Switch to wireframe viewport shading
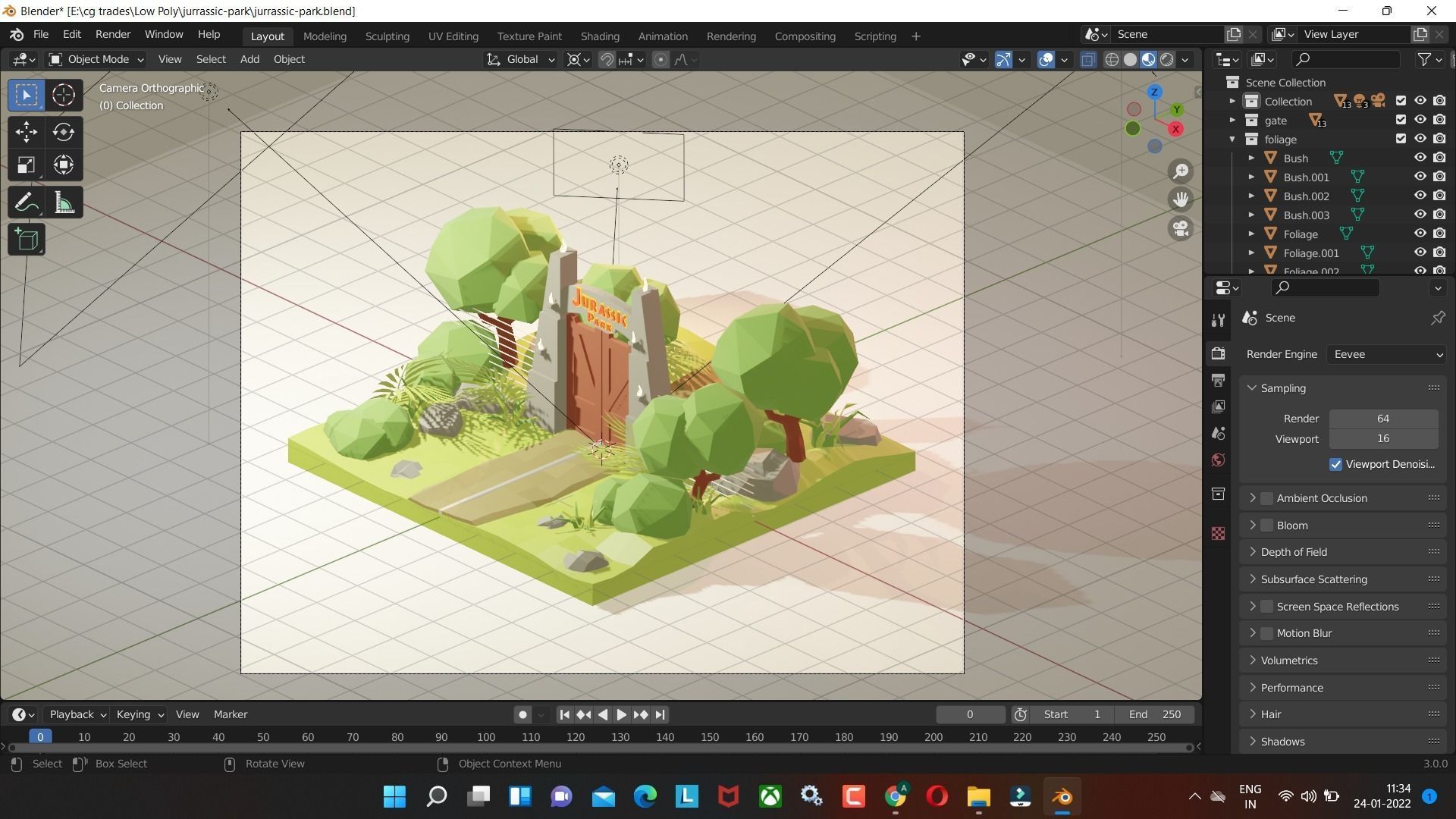This screenshot has height=819, width=1456. 1112,59
